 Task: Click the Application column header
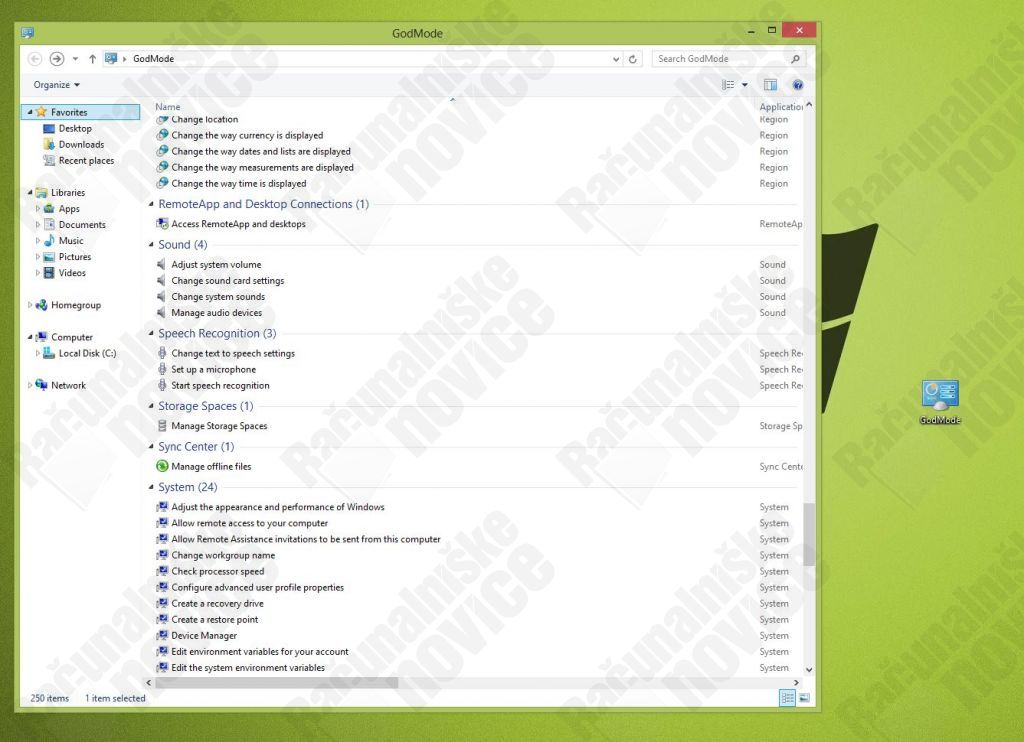[x=781, y=106]
